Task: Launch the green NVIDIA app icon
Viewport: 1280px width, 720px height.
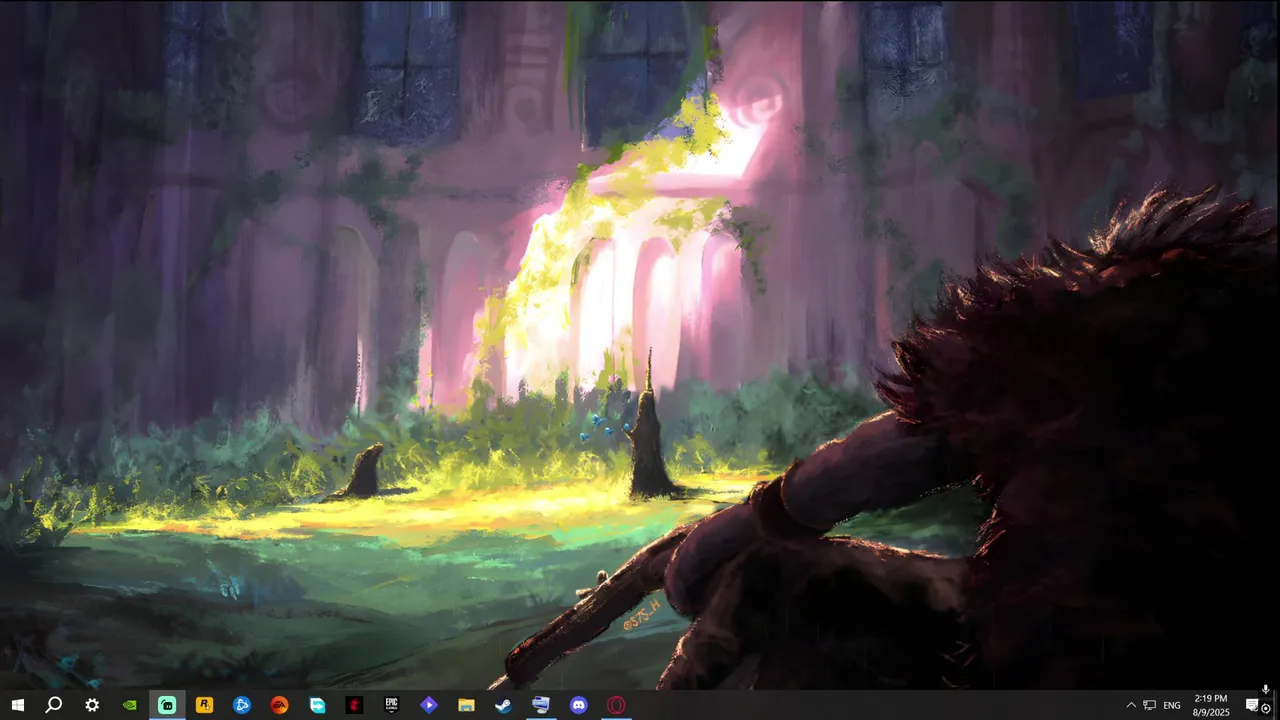Action: coord(129,705)
